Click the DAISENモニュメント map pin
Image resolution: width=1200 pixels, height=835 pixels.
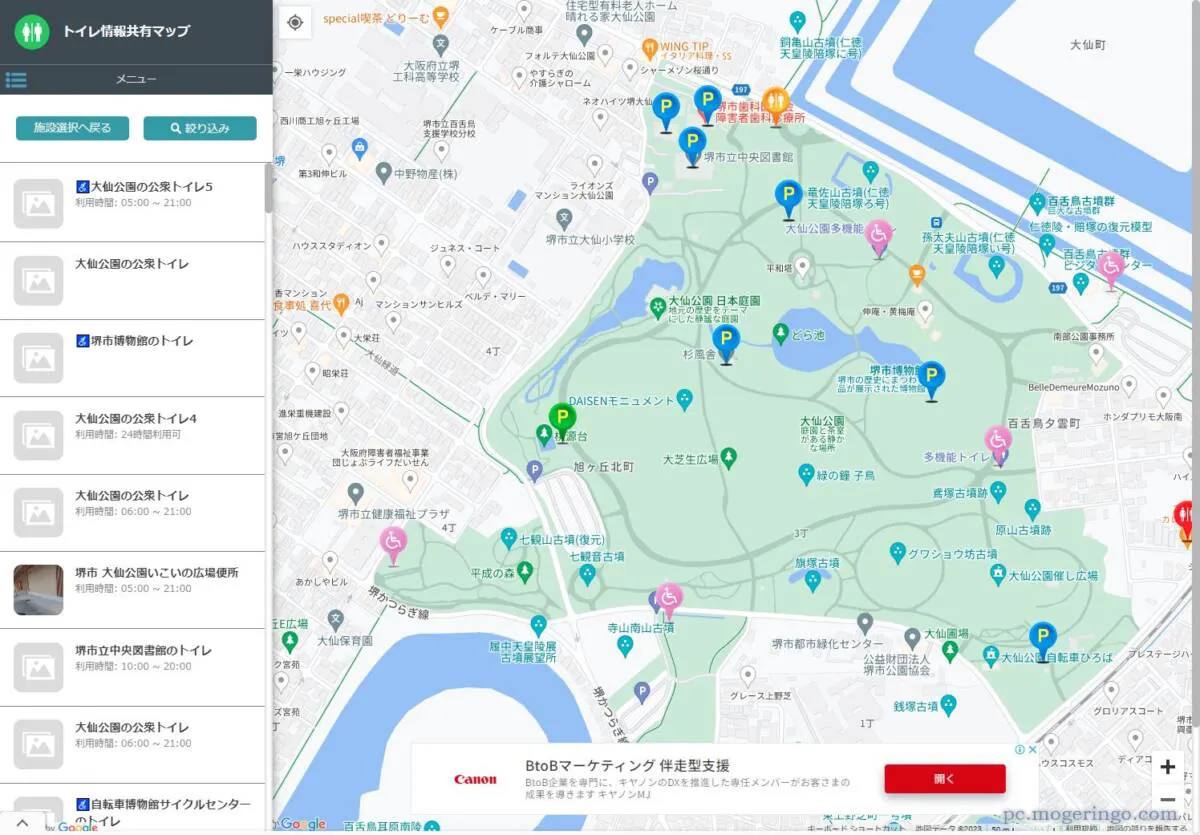pyautogui.click(x=684, y=400)
